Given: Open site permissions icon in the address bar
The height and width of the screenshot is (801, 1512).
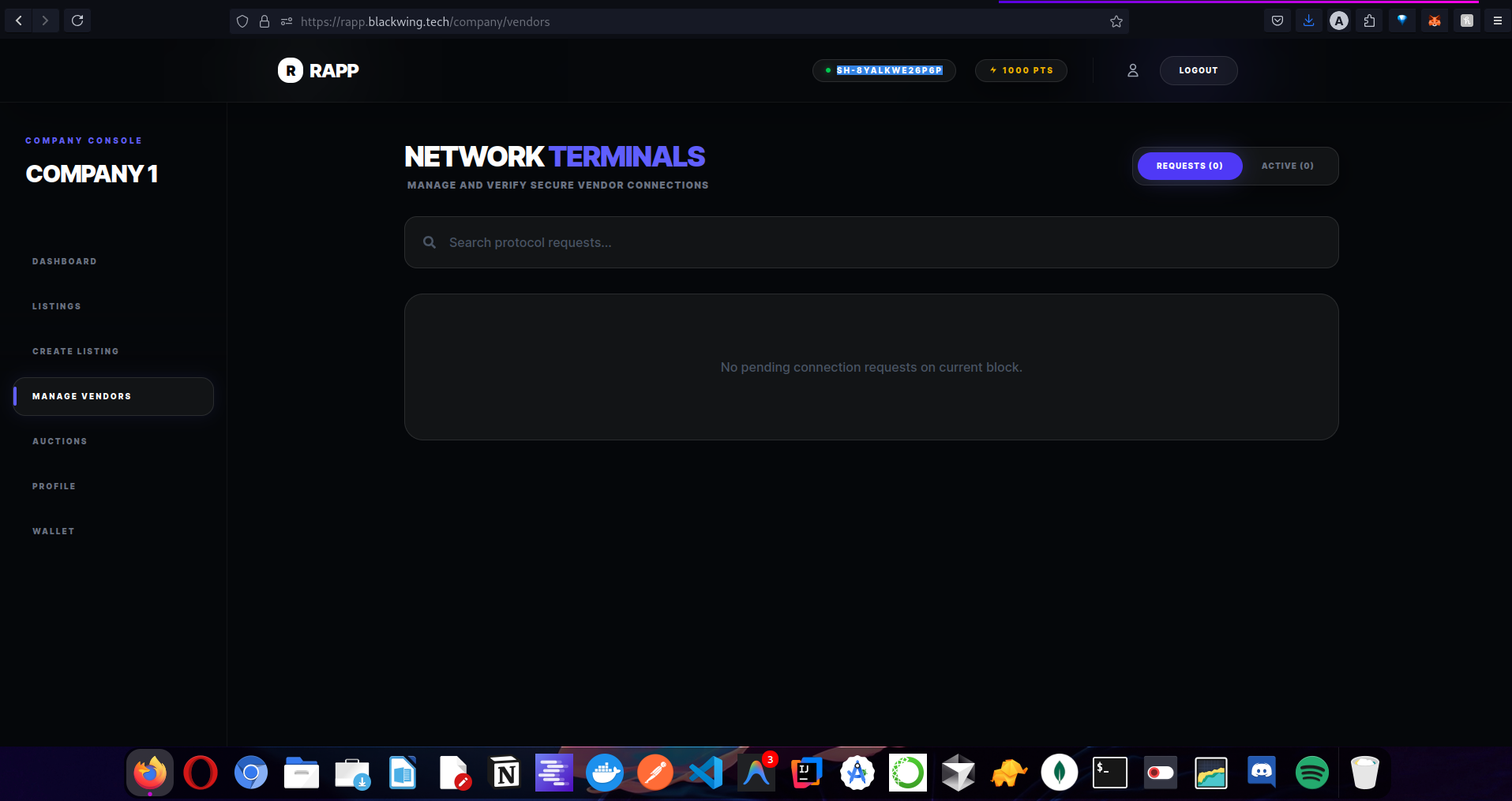Looking at the screenshot, I should point(287,21).
